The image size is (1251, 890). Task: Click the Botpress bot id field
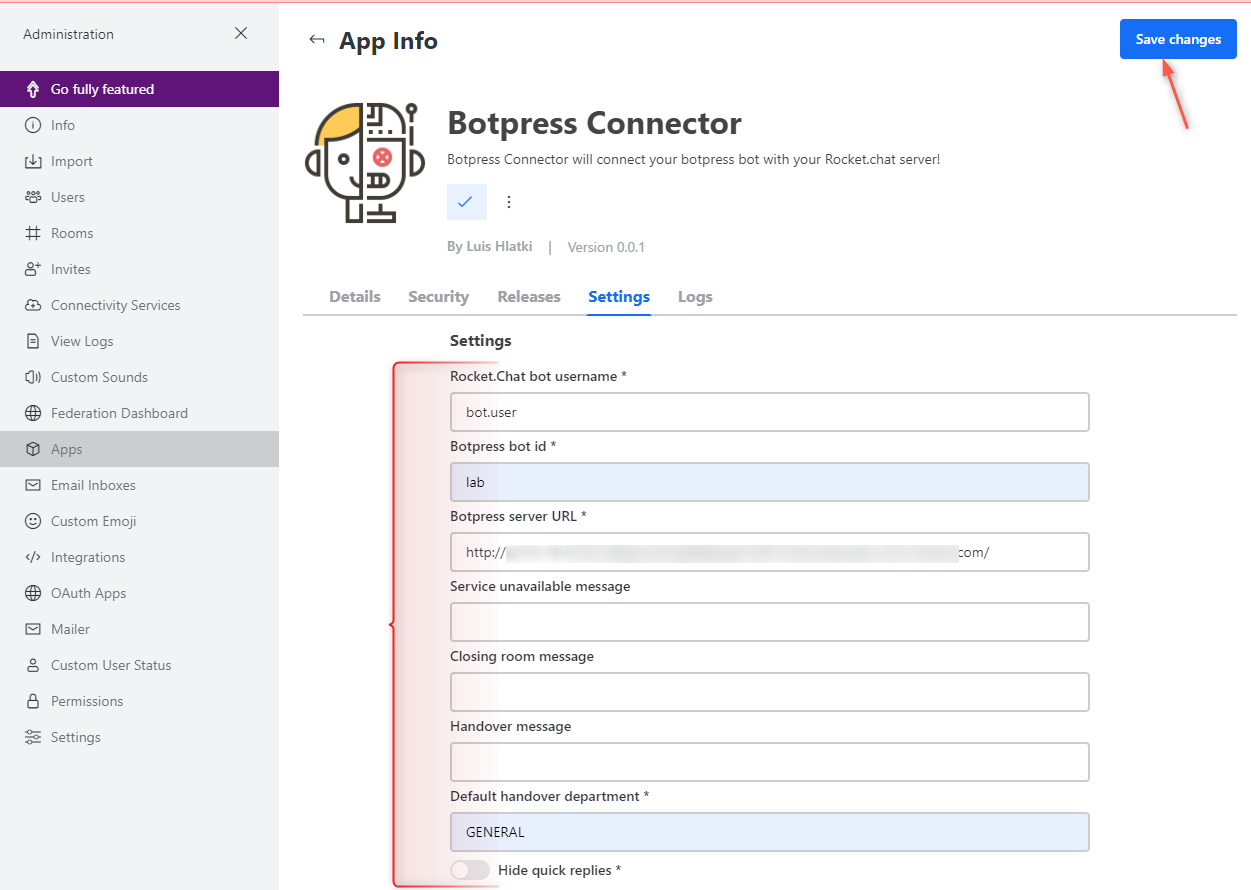click(769, 482)
